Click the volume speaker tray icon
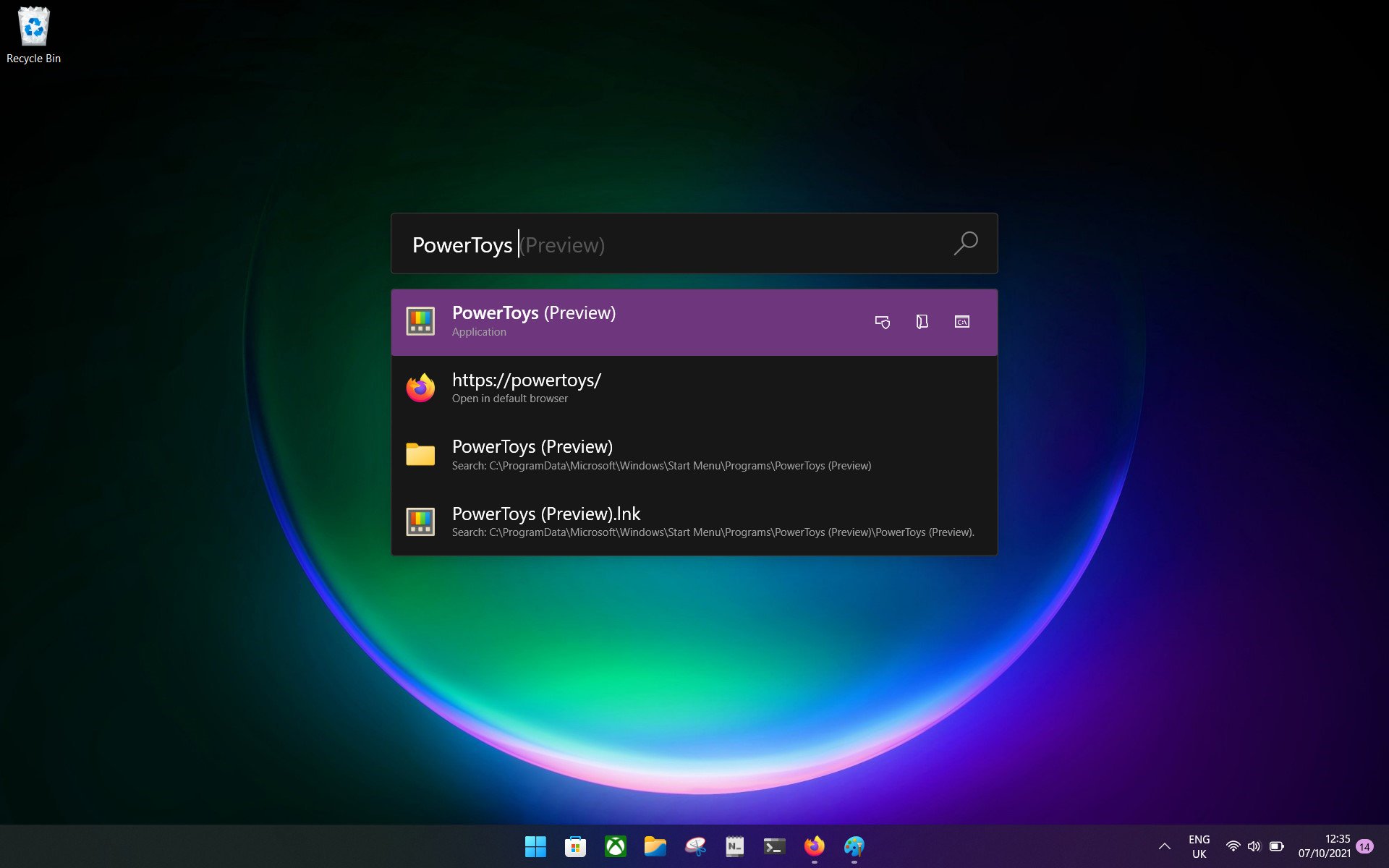Image resolution: width=1389 pixels, height=868 pixels. (x=1254, y=846)
